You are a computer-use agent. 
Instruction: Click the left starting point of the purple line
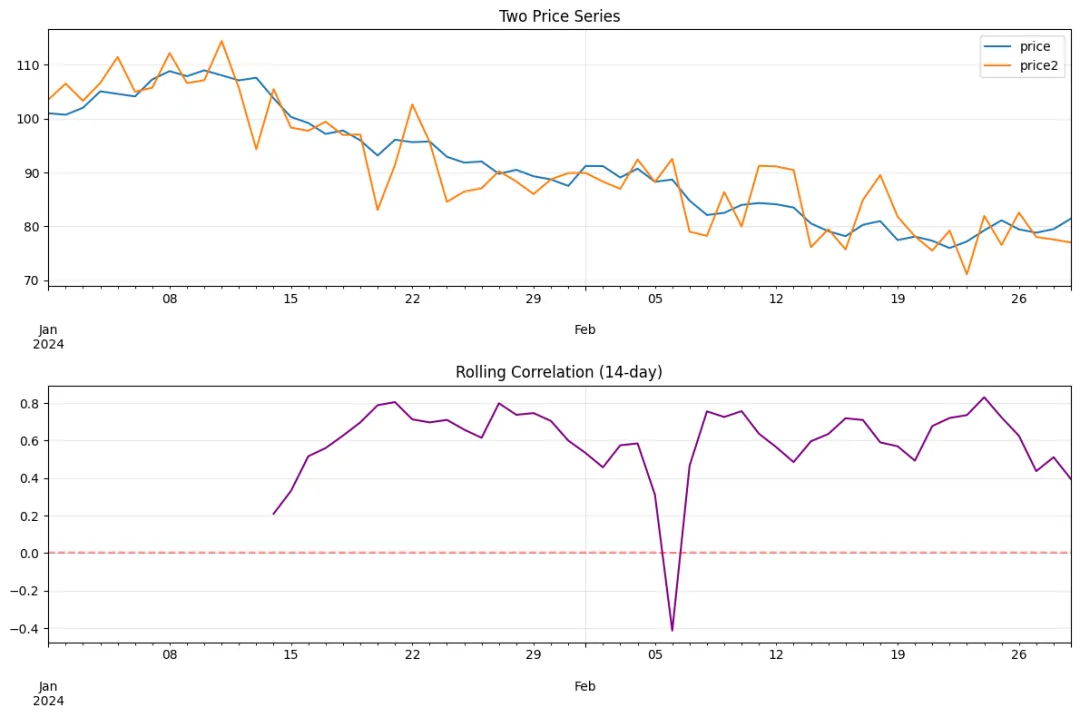pyautogui.click(x=273, y=514)
